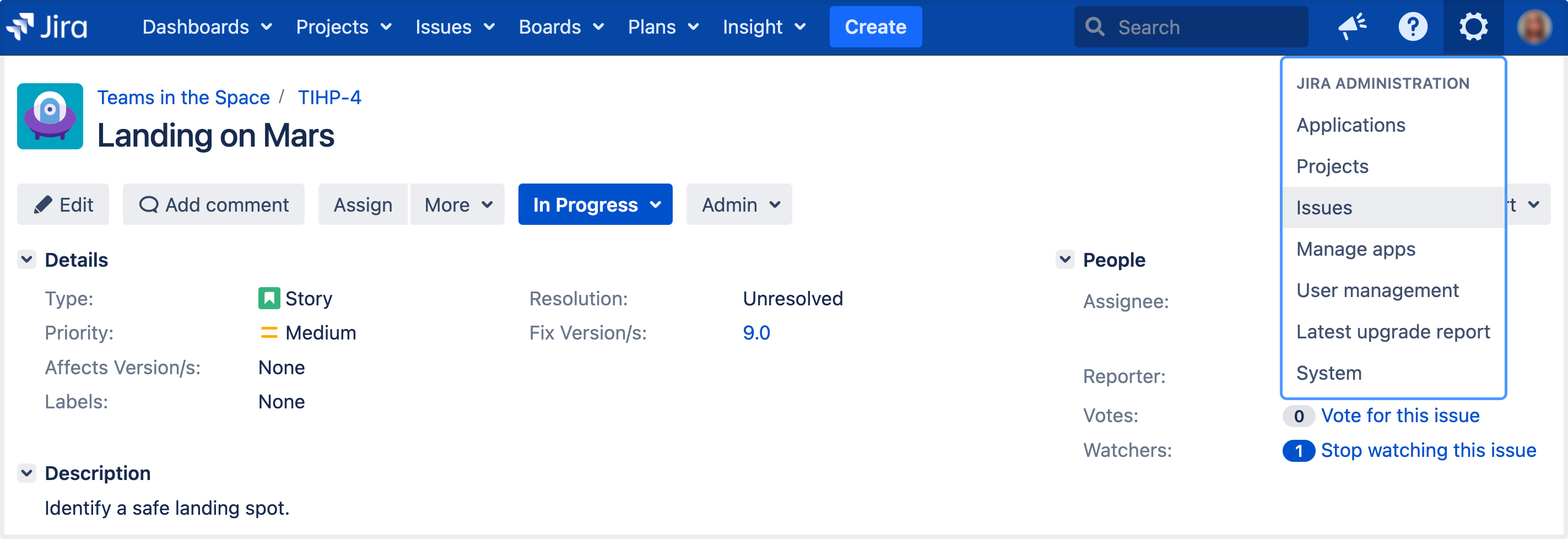Image resolution: width=1568 pixels, height=539 pixels.
Task: Collapse the Details section
Action: tap(26, 260)
